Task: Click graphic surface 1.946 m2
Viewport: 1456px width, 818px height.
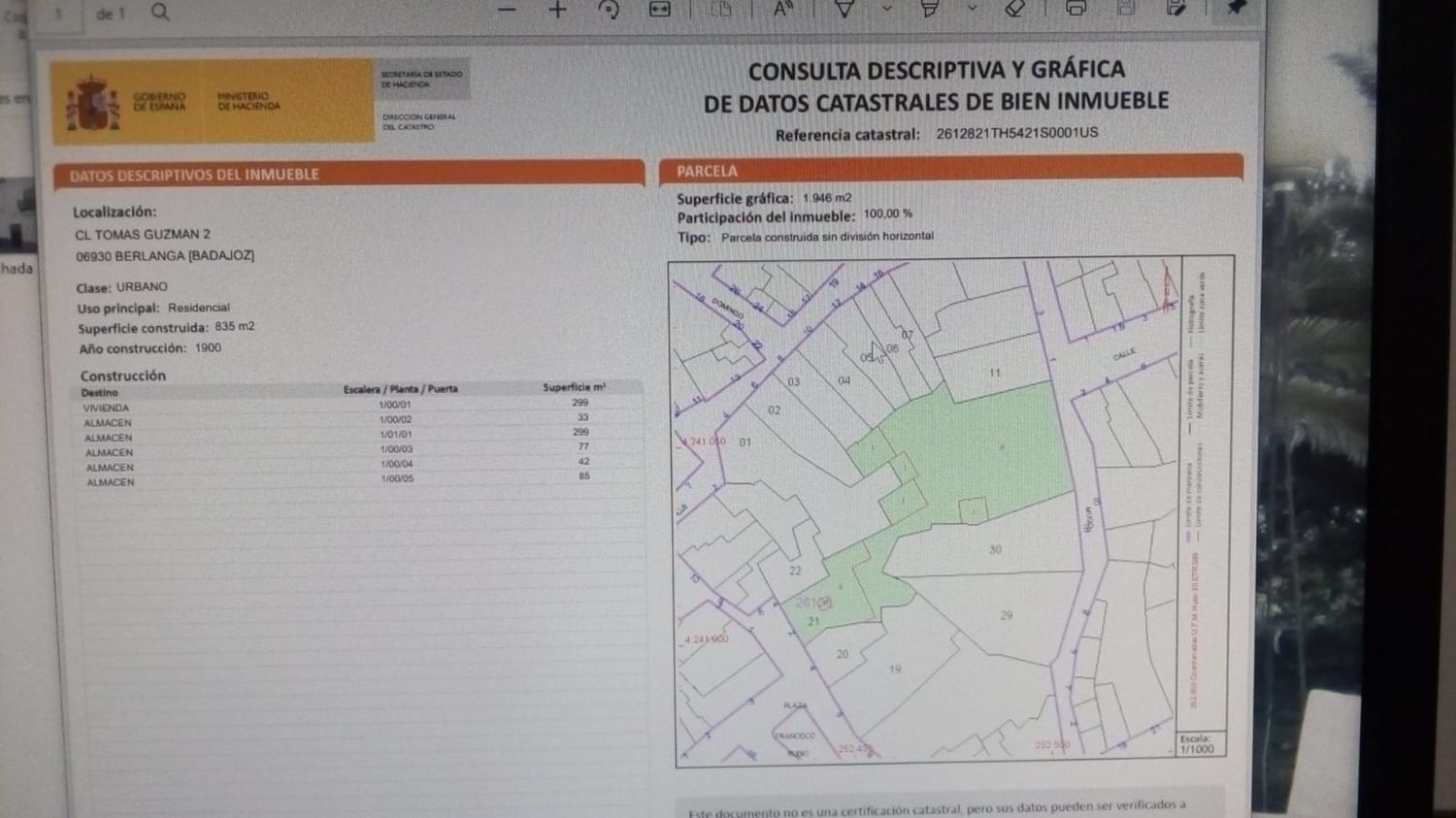Action: 827,198
